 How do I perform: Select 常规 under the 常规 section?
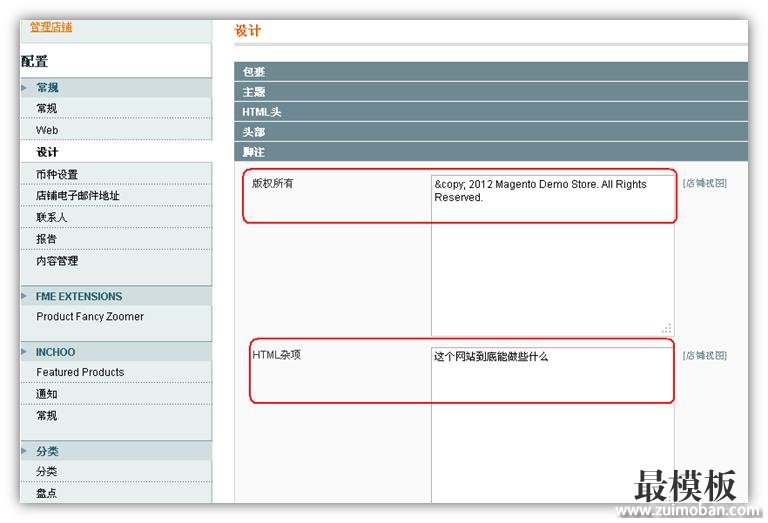tap(47, 109)
